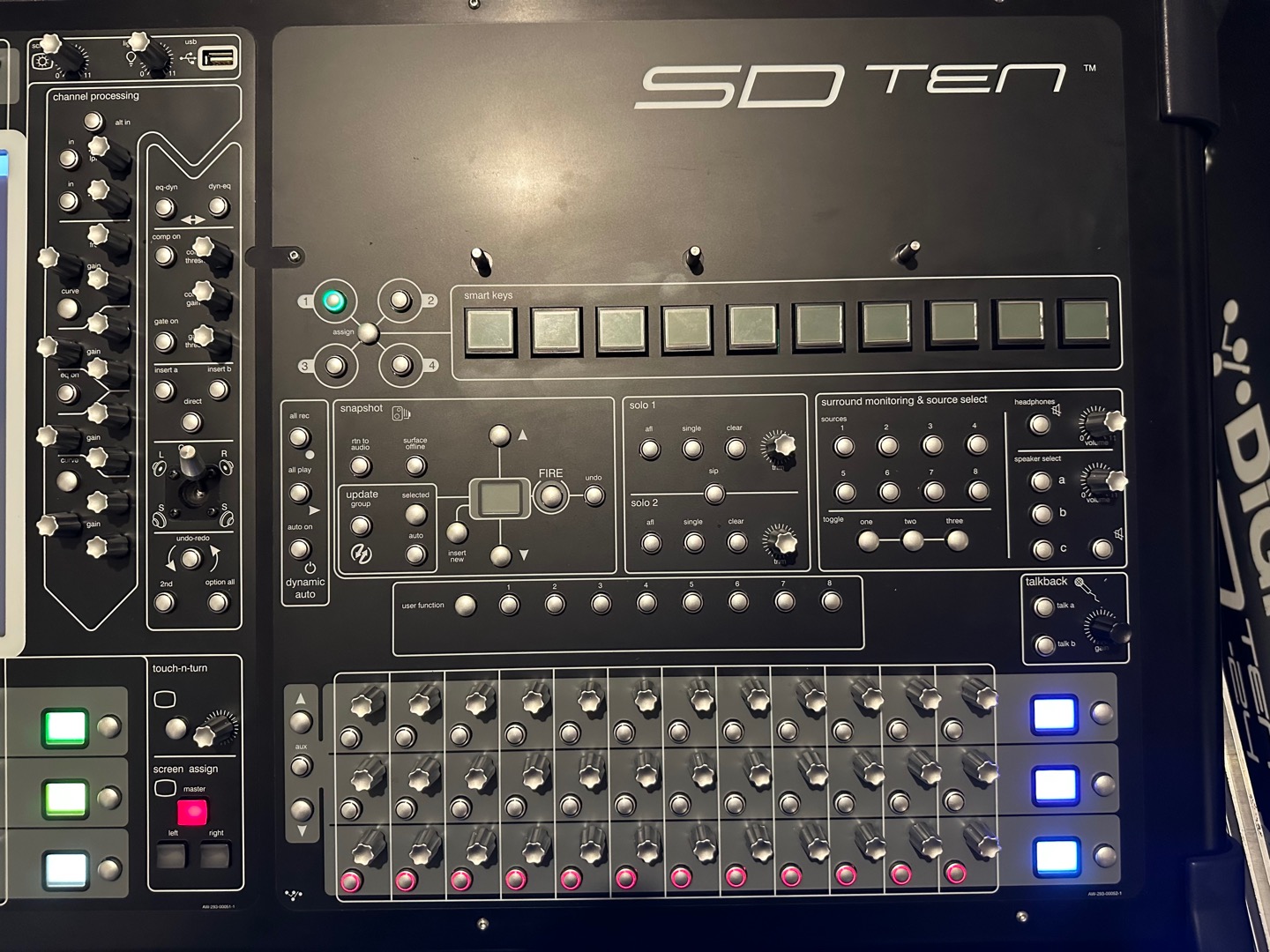1270x952 pixels.
Task: Tap the first smart key
Action: coord(490,330)
